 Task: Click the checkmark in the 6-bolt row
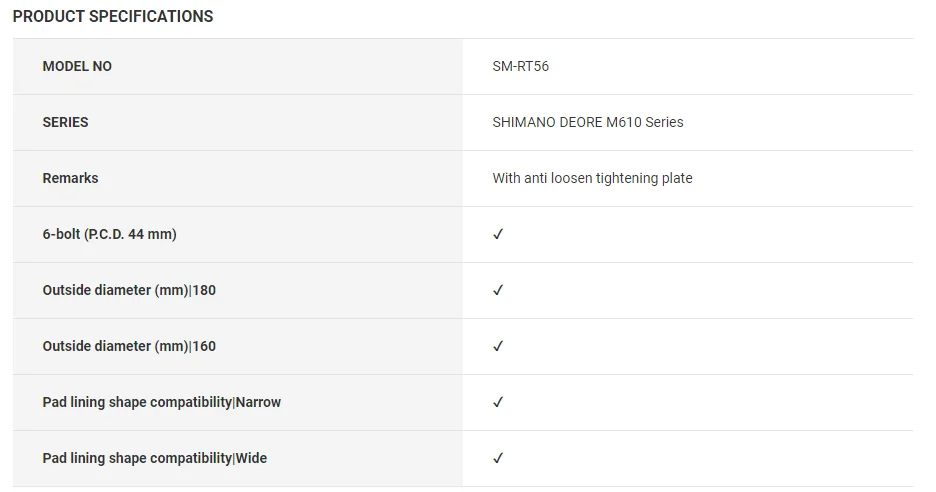498,234
